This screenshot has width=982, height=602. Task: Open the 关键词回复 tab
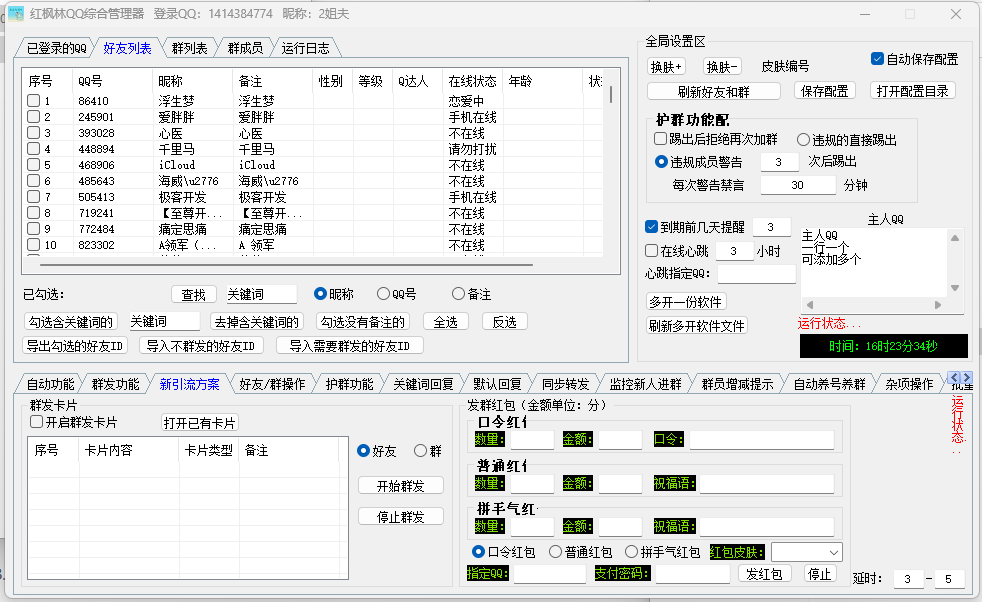(x=422, y=384)
